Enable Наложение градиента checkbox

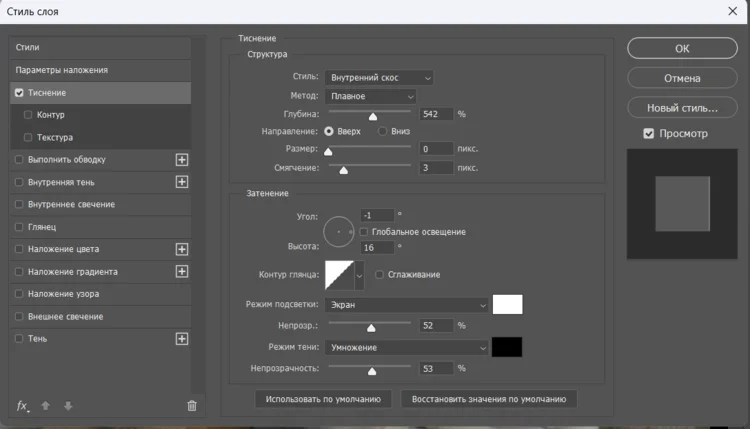coord(19,272)
